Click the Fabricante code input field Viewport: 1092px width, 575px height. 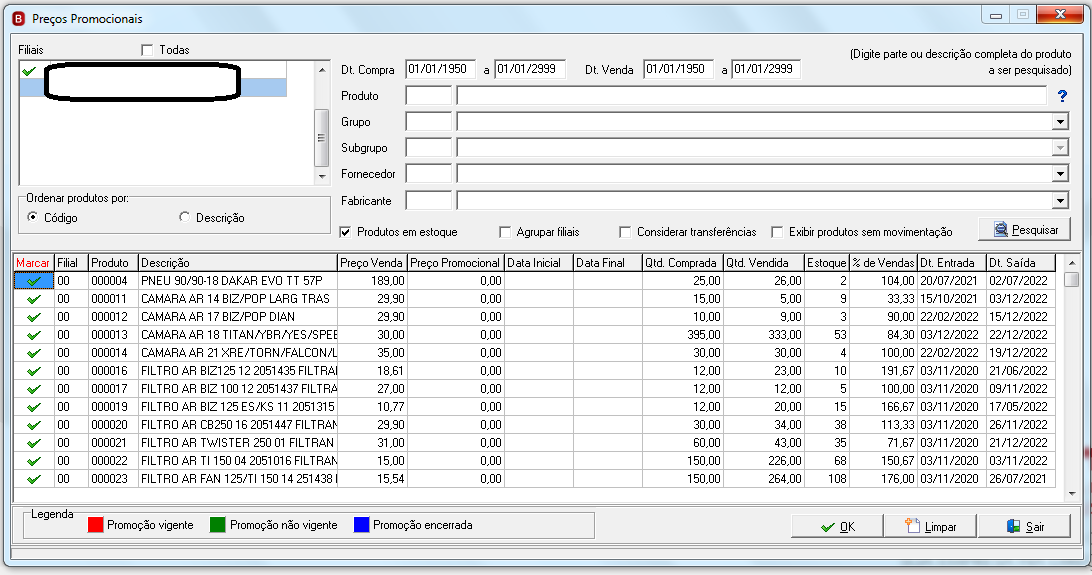tap(428, 200)
